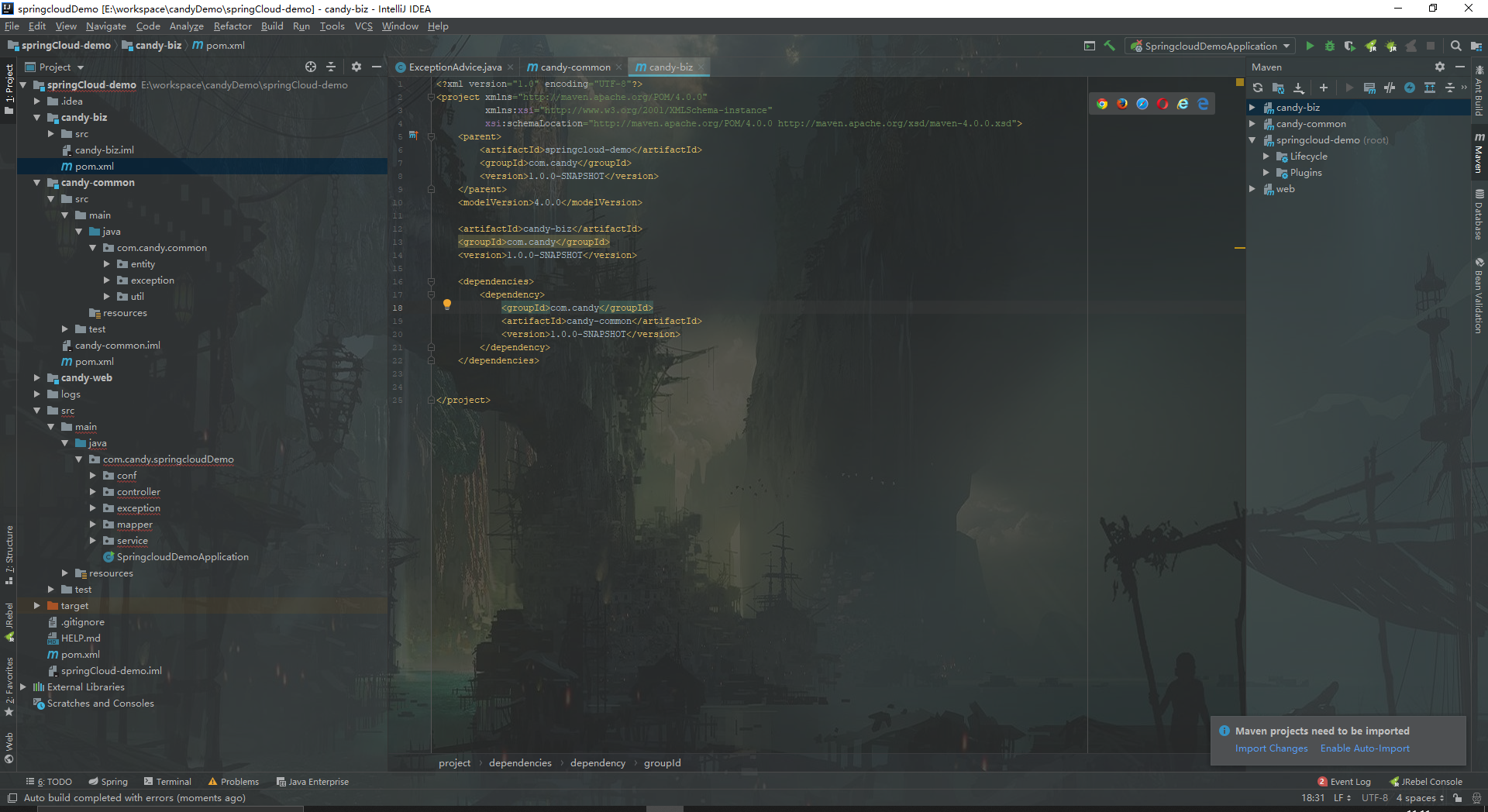1488x812 pixels.
Task: Hide the Maven tool window
Action: pos(1460,67)
